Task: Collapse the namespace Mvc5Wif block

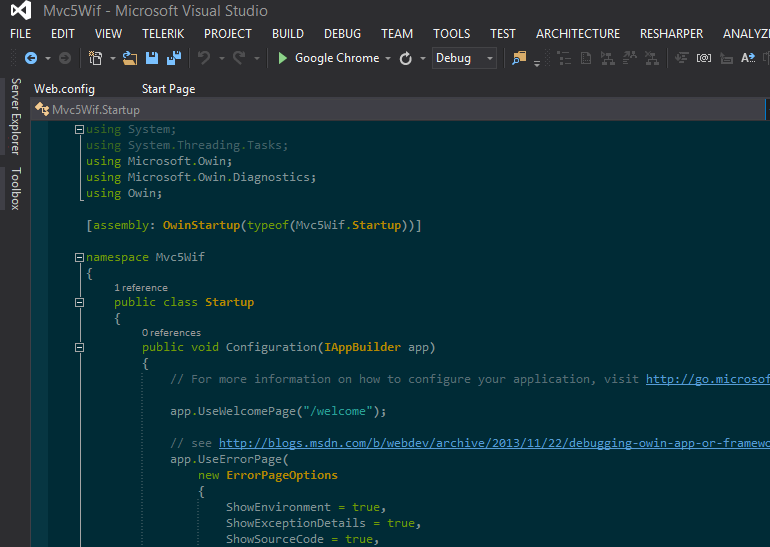Action: coord(79,257)
